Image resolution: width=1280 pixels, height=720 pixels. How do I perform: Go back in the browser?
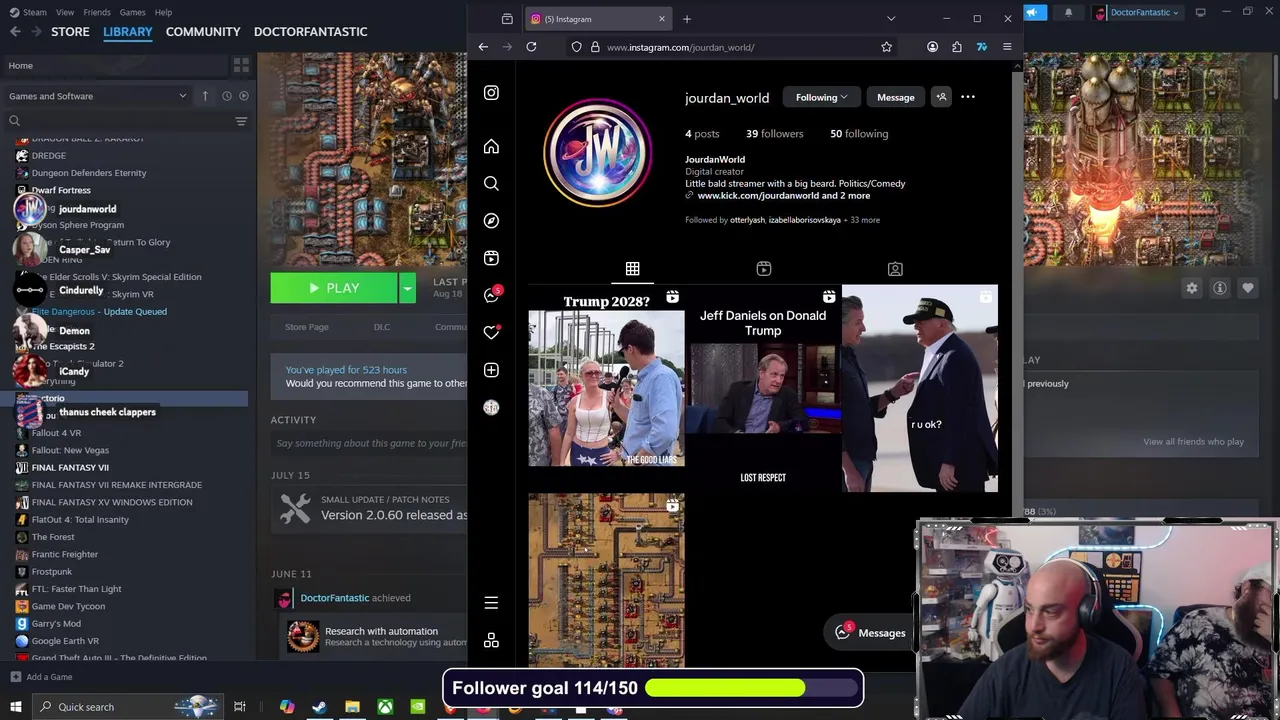pos(483,47)
